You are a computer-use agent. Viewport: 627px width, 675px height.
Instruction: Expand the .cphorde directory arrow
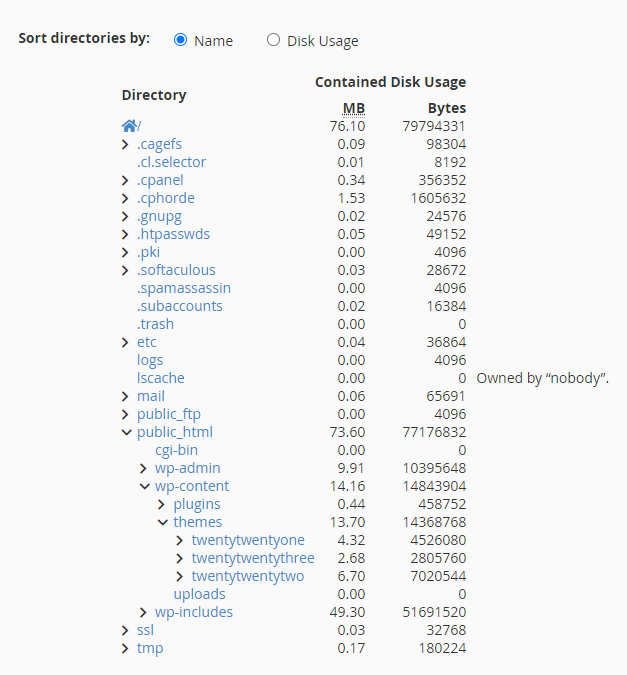click(125, 198)
